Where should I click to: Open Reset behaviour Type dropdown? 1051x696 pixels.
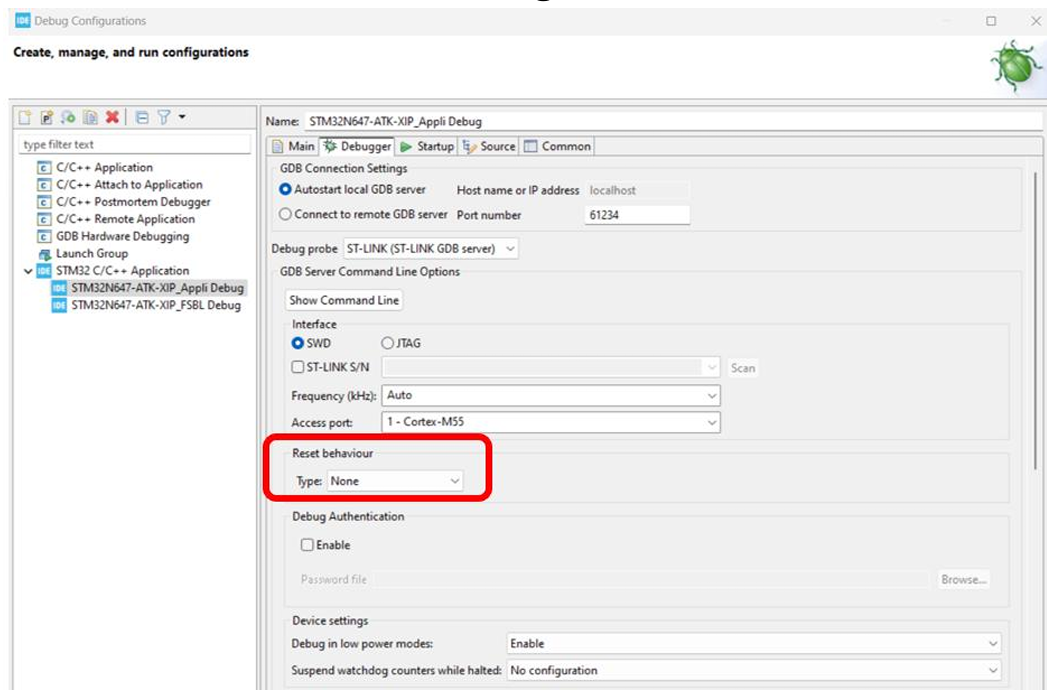[395, 481]
